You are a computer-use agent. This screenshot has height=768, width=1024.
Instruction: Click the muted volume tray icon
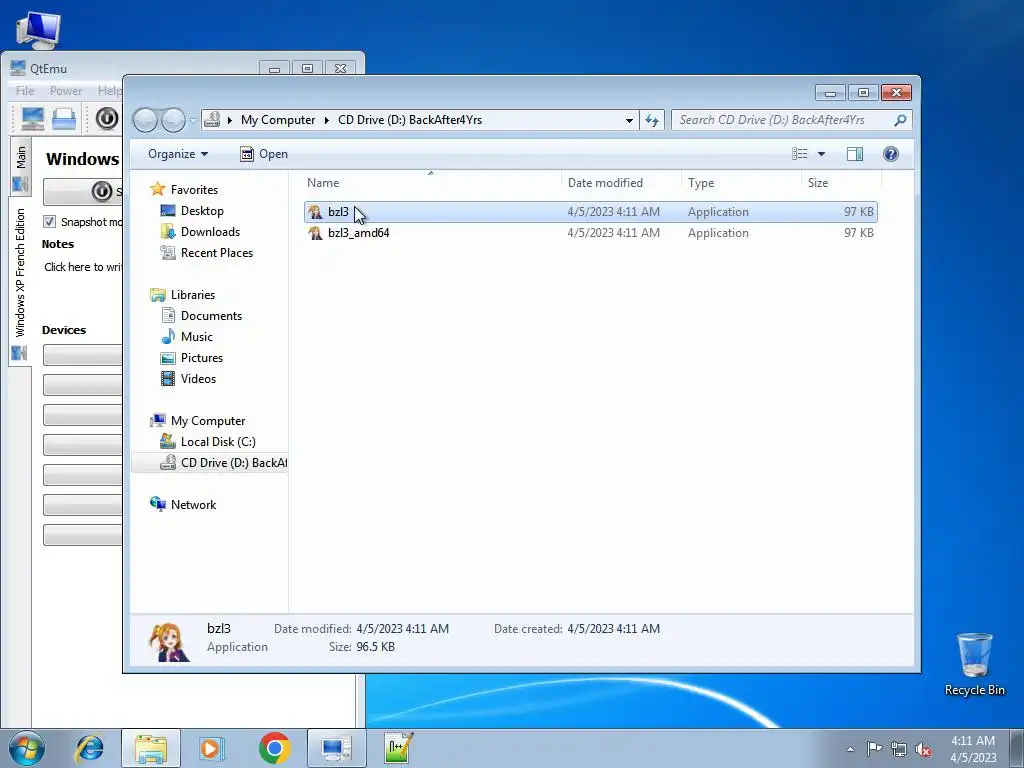point(923,749)
